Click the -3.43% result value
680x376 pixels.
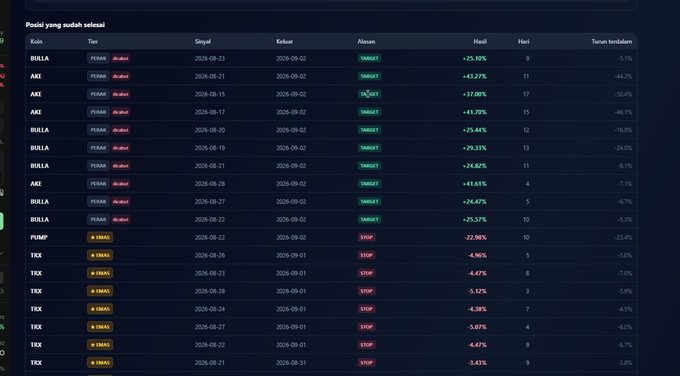(x=477, y=363)
